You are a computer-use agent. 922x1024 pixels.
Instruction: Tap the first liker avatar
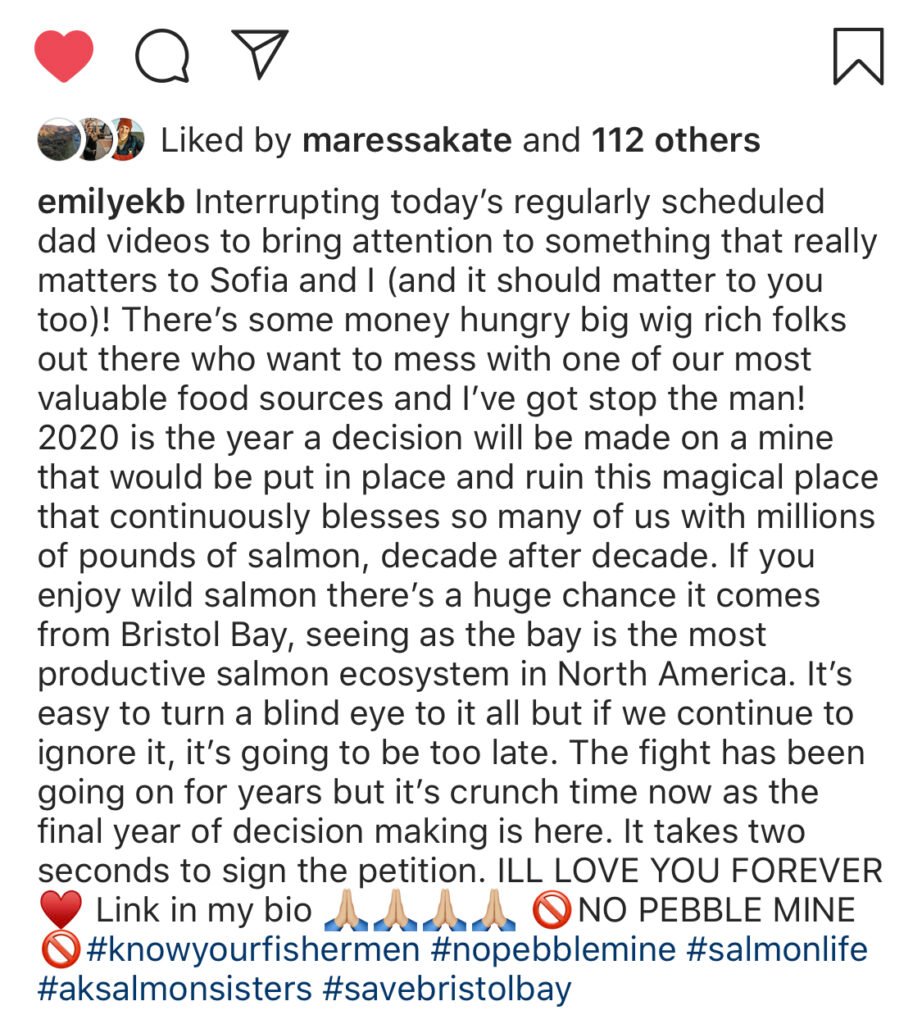(x=55, y=141)
